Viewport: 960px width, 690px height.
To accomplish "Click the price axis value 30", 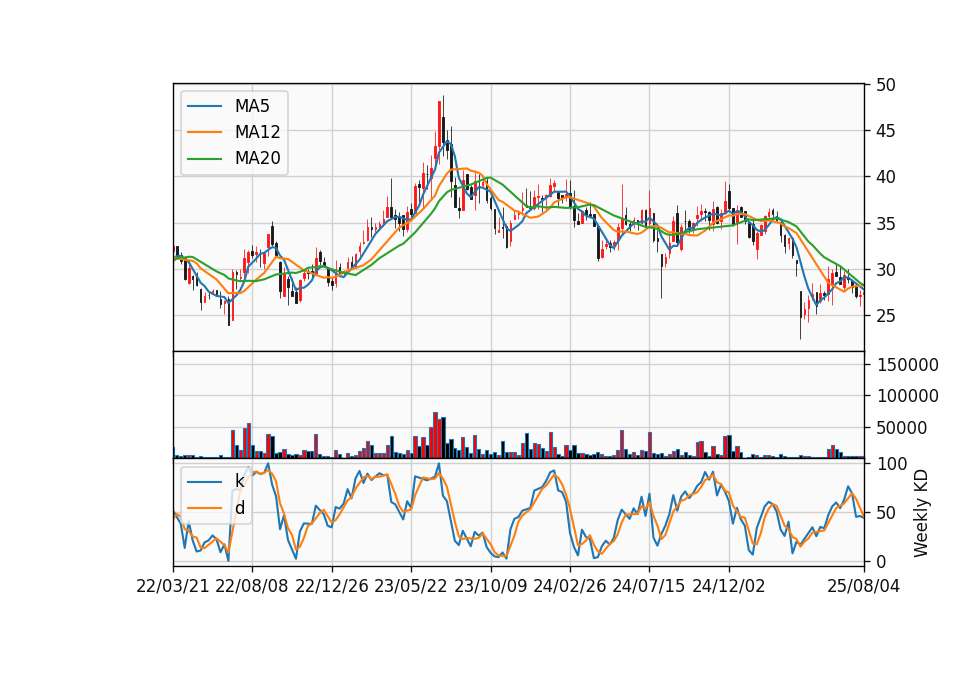I will (x=886, y=269).
